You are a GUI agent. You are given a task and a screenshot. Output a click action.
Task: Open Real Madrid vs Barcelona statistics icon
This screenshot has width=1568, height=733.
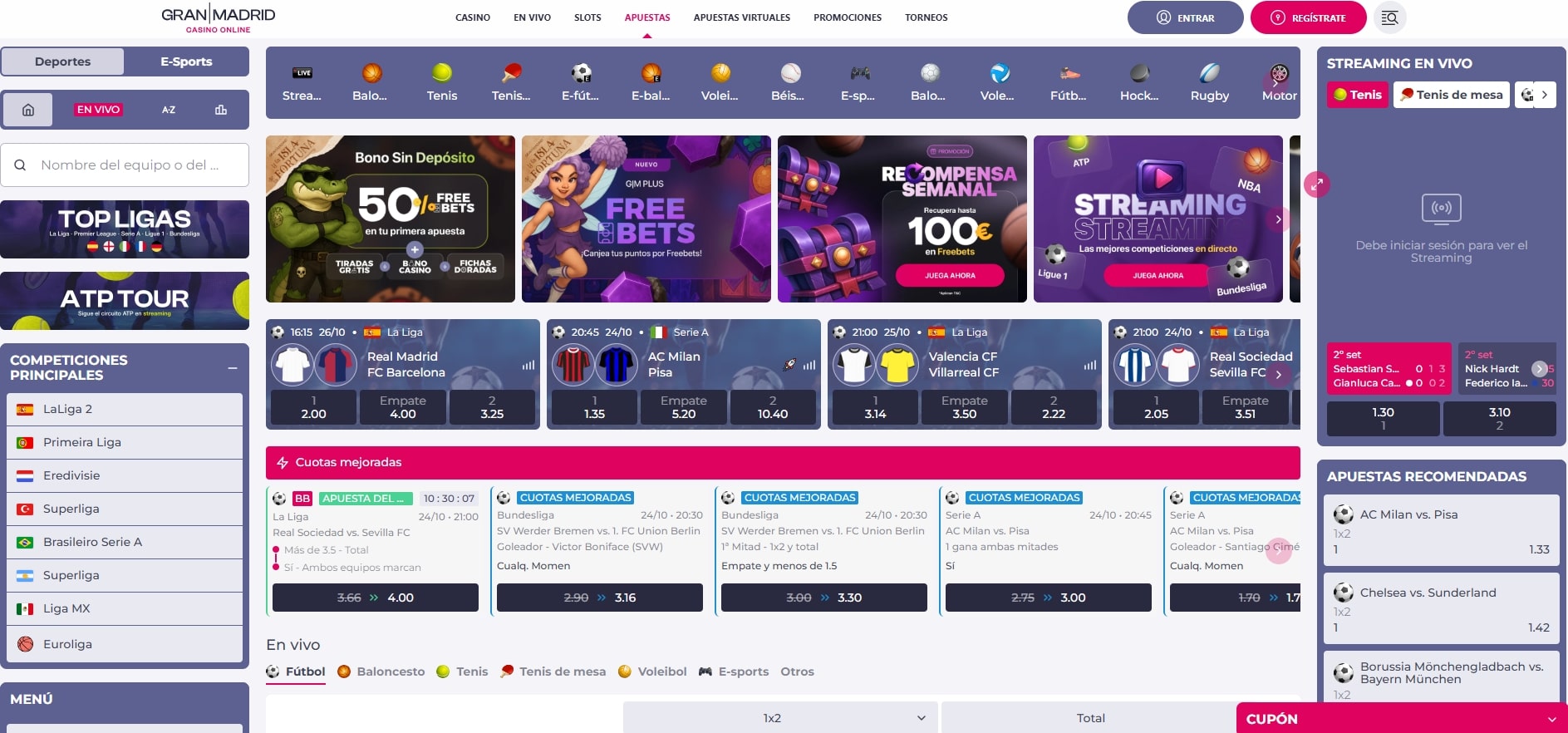[528, 365]
